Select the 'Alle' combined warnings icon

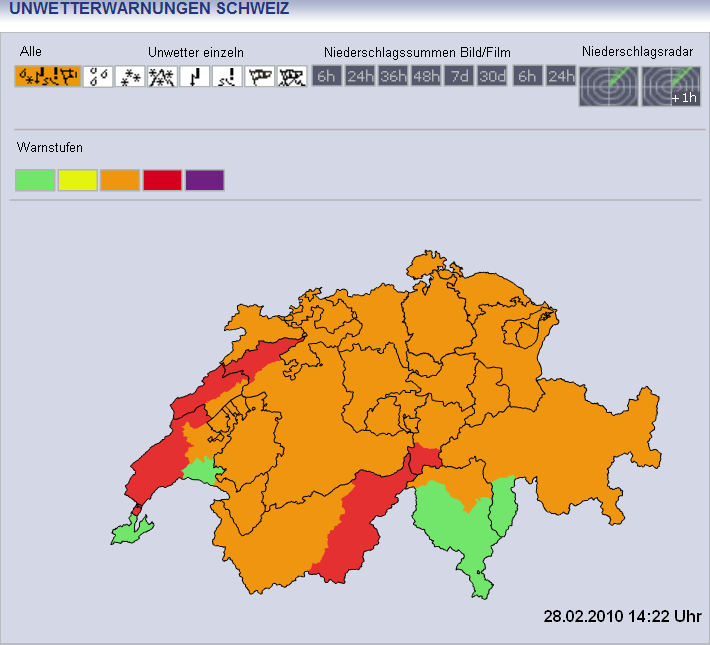coord(47,76)
